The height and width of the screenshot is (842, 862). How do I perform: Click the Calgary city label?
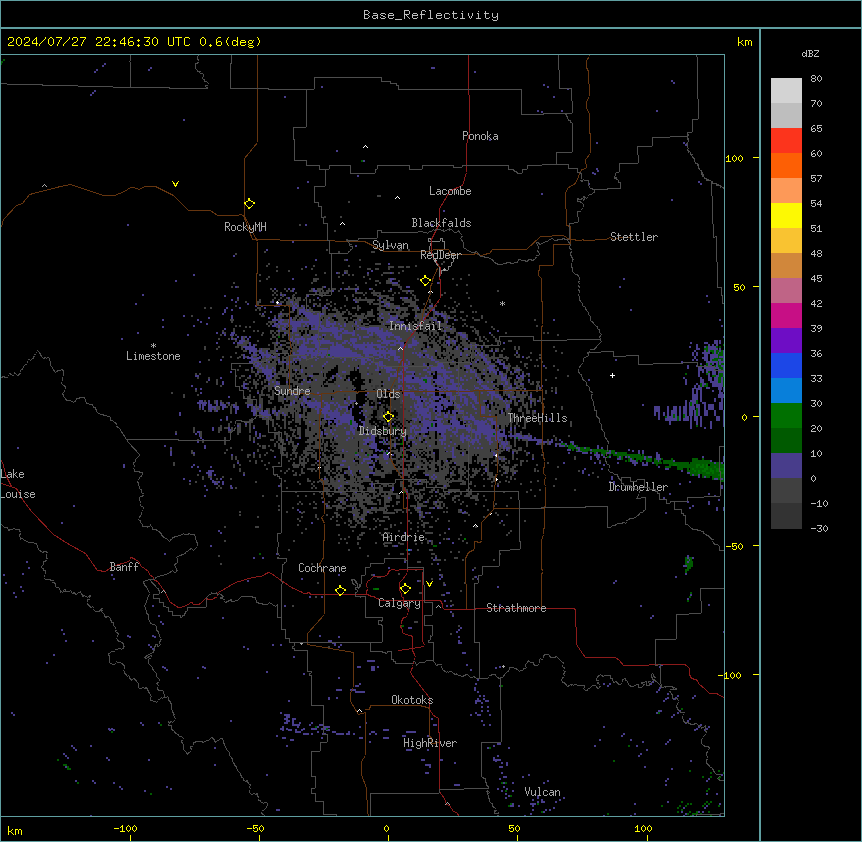click(399, 603)
